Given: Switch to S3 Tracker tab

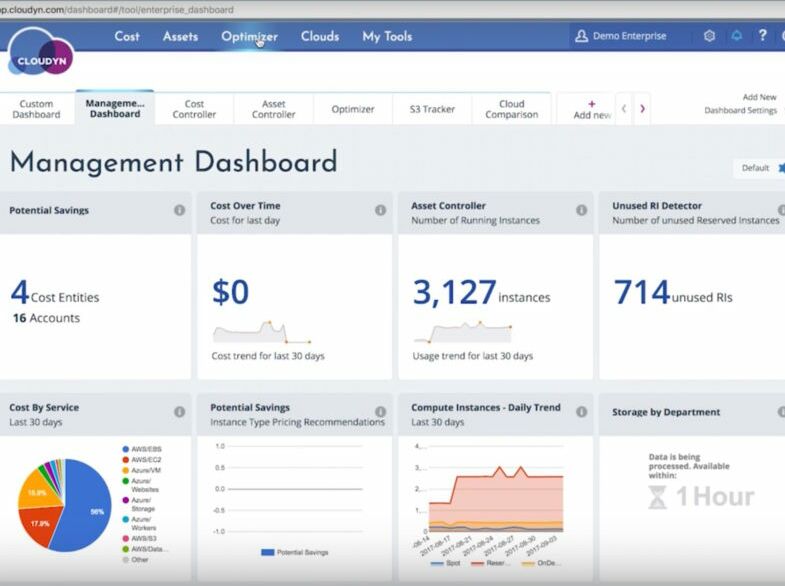Looking at the screenshot, I should (x=432, y=109).
